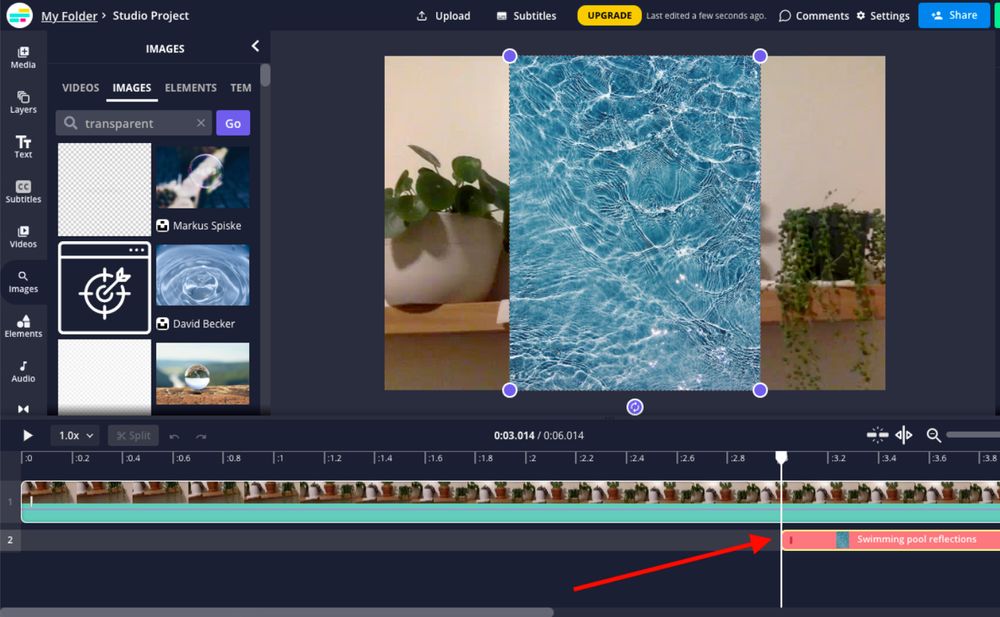Collapse the Images panel with the left chevron

[255, 45]
